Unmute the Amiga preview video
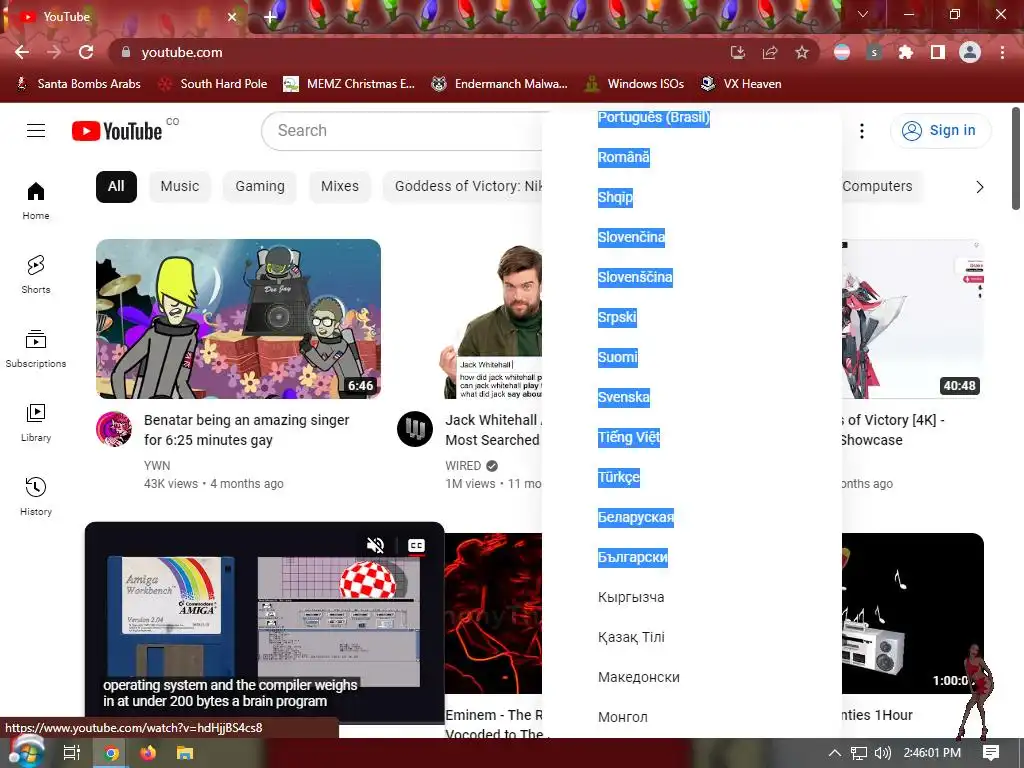This screenshot has width=1024, height=768. pos(376,545)
